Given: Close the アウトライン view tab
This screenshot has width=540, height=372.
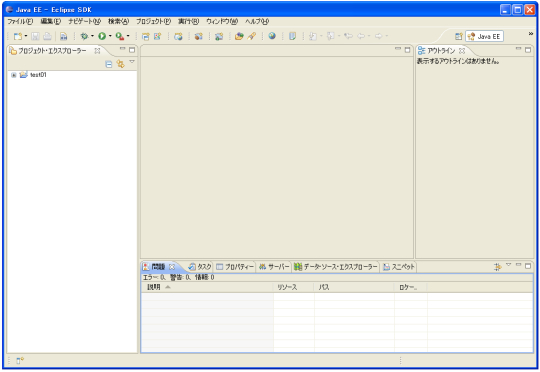Looking at the screenshot, I should tap(462, 51).
